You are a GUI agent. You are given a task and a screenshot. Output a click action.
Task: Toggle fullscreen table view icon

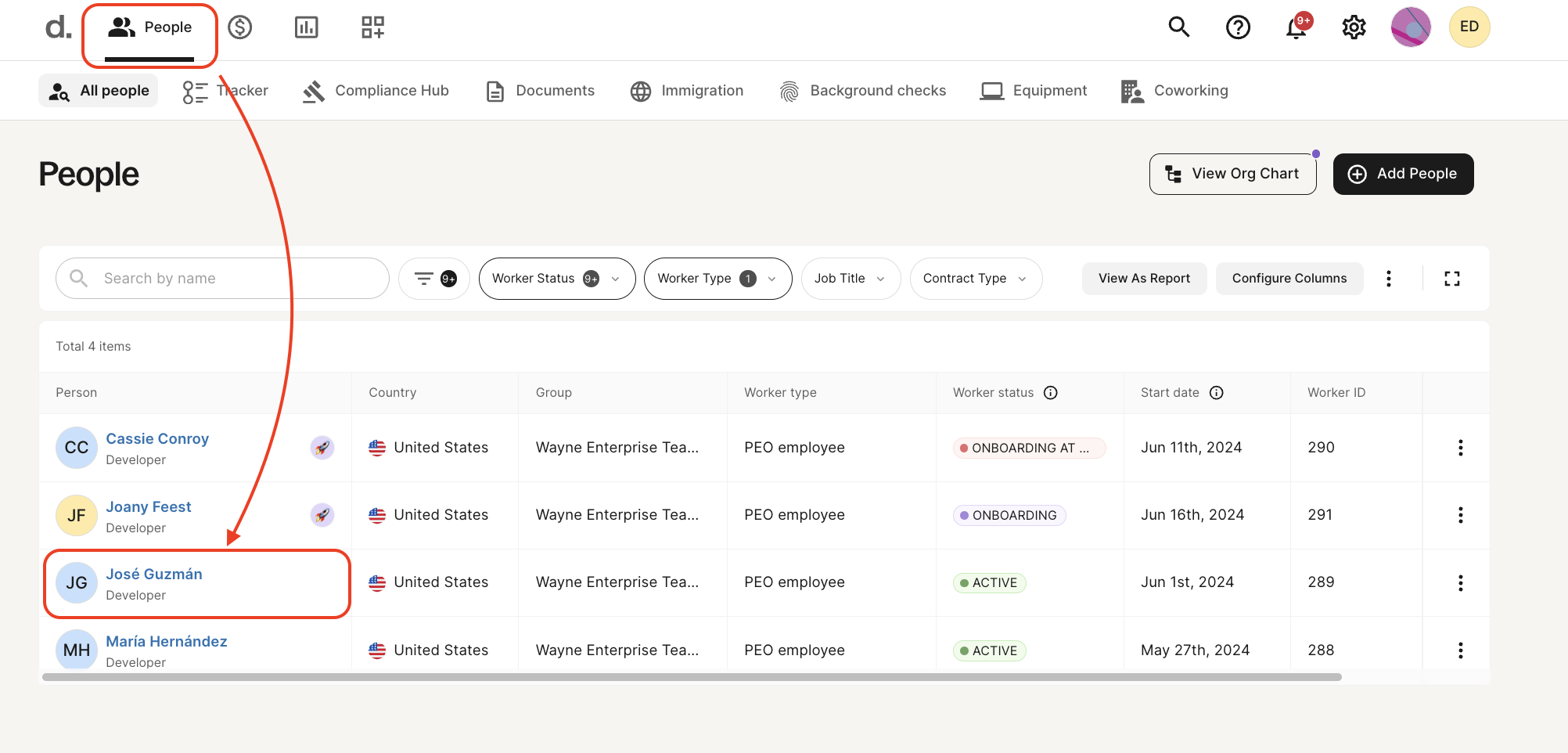(x=1451, y=279)
